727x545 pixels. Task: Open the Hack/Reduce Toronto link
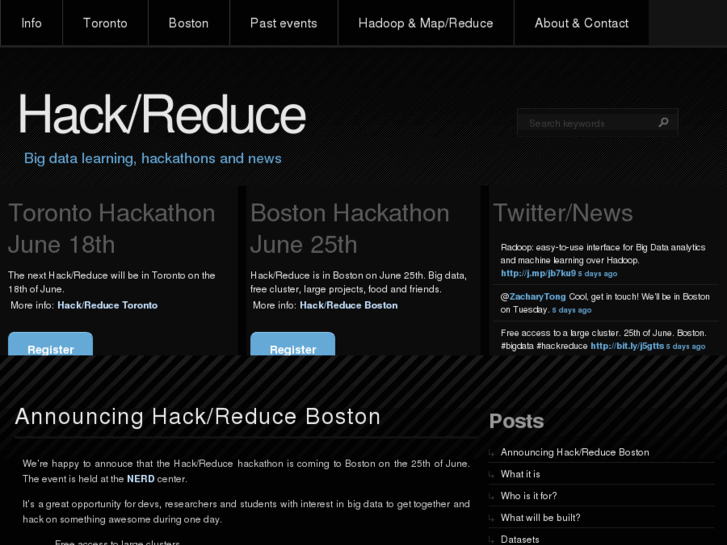click(108, 305)
